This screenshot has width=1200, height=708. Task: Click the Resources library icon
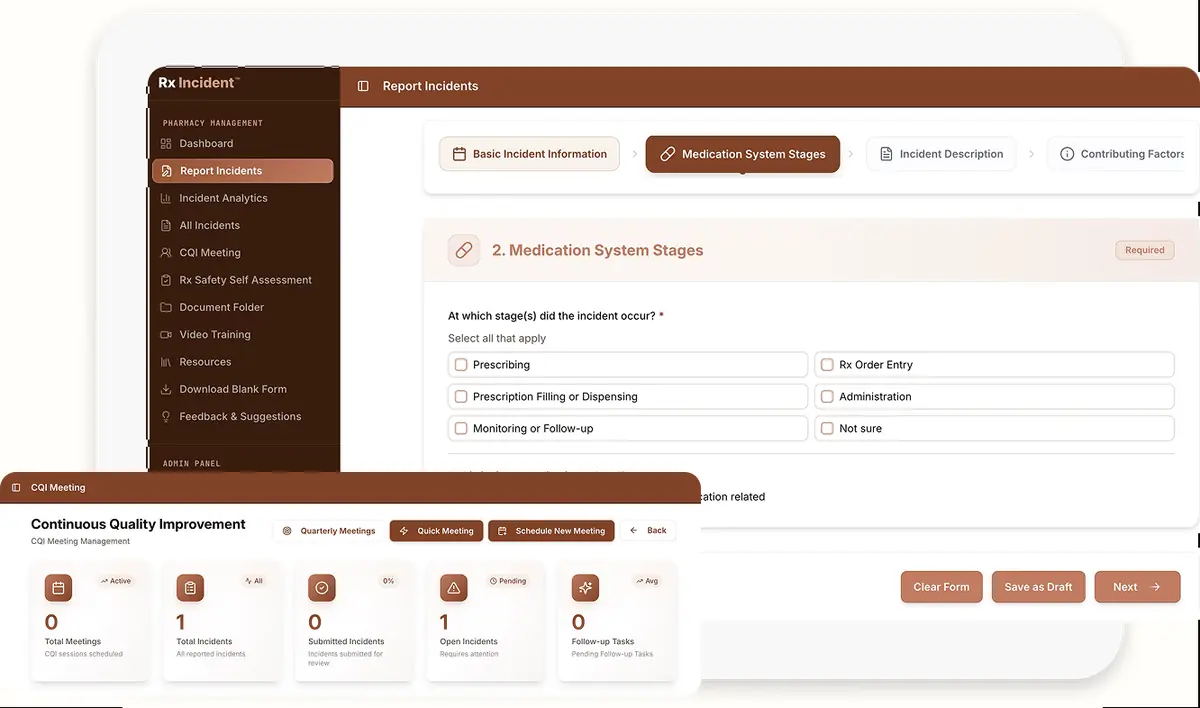click(x=166, y=362)
